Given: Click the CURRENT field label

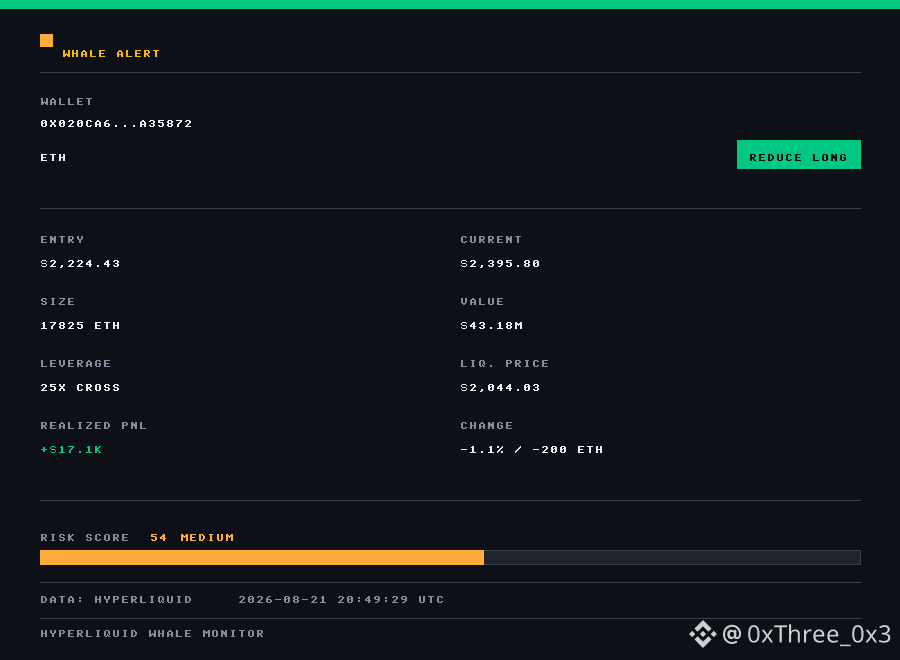Looking at the screenshot, I should click(x=491, y=239).
